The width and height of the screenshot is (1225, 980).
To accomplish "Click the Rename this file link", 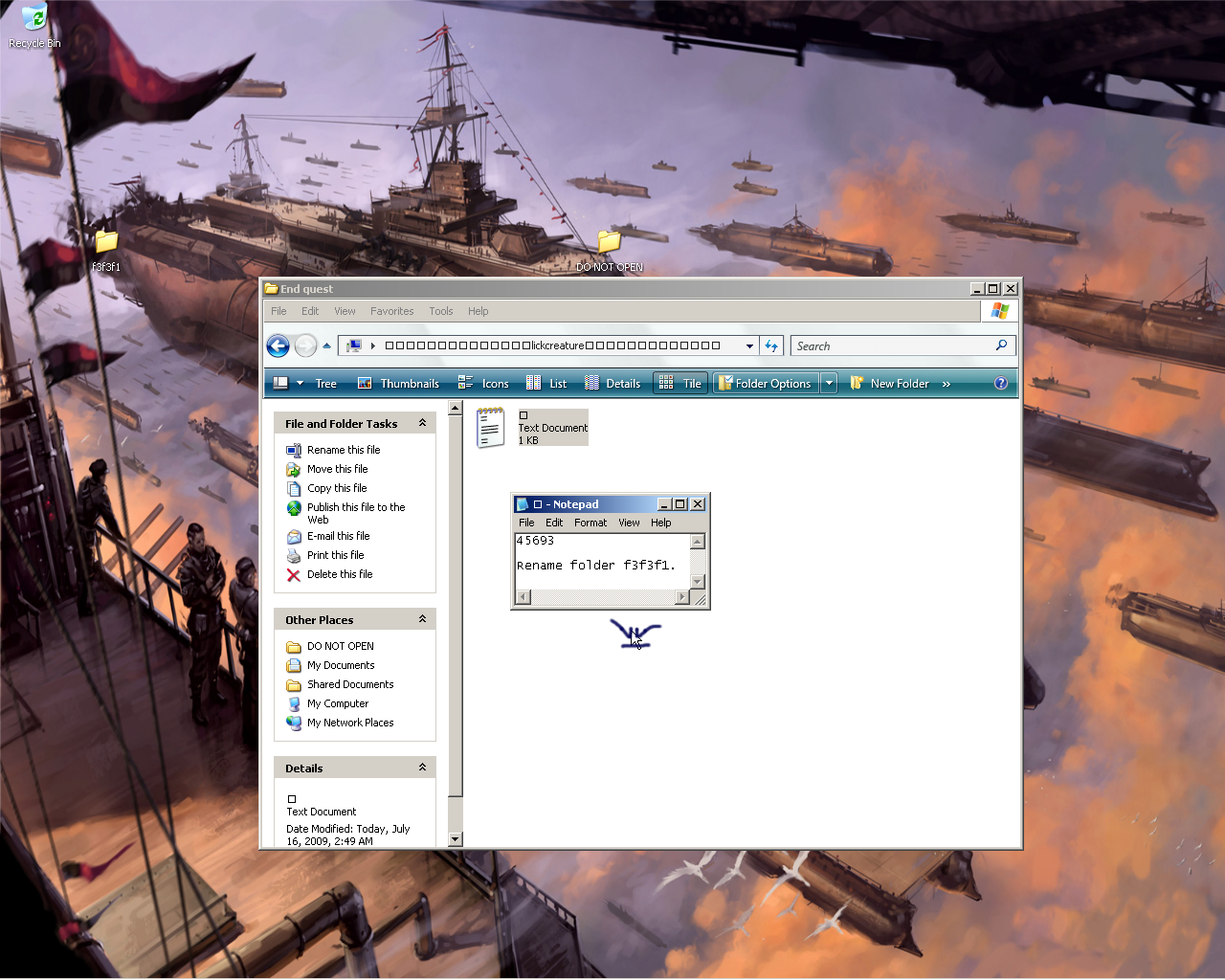I will point(344,450).
